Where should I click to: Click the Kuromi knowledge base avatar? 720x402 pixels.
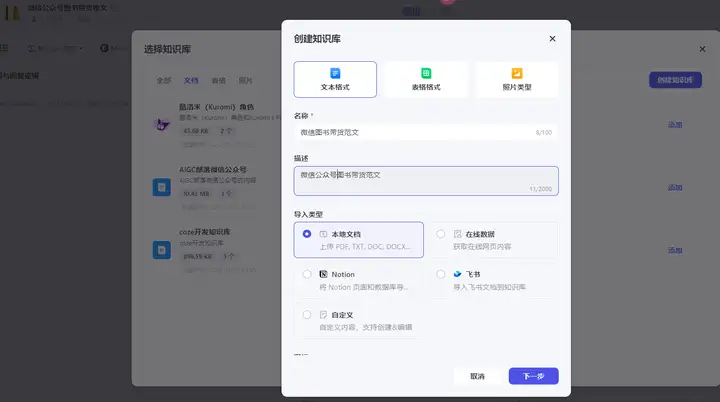(x=162, y=125)
